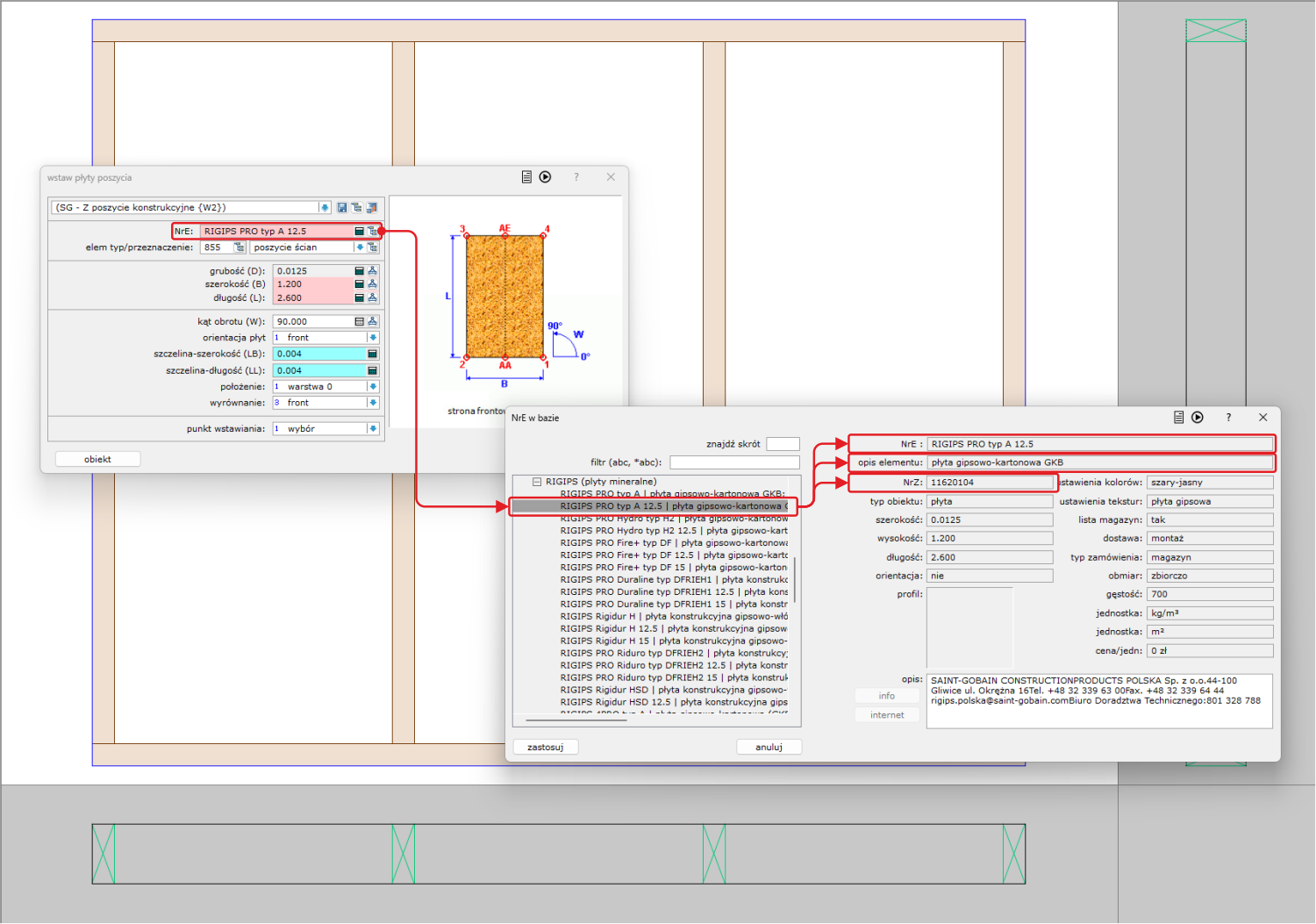Image resolution: width=1316 pixels, height=924 pixels.
Task: Click document list icon in wstaw płyty dialog
Action: 526,177
